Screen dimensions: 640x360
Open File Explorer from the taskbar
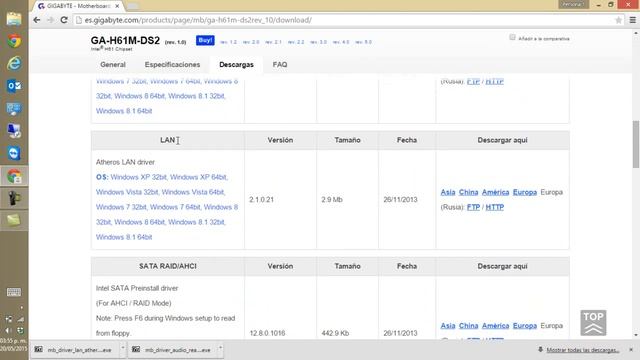coord(14,19)
